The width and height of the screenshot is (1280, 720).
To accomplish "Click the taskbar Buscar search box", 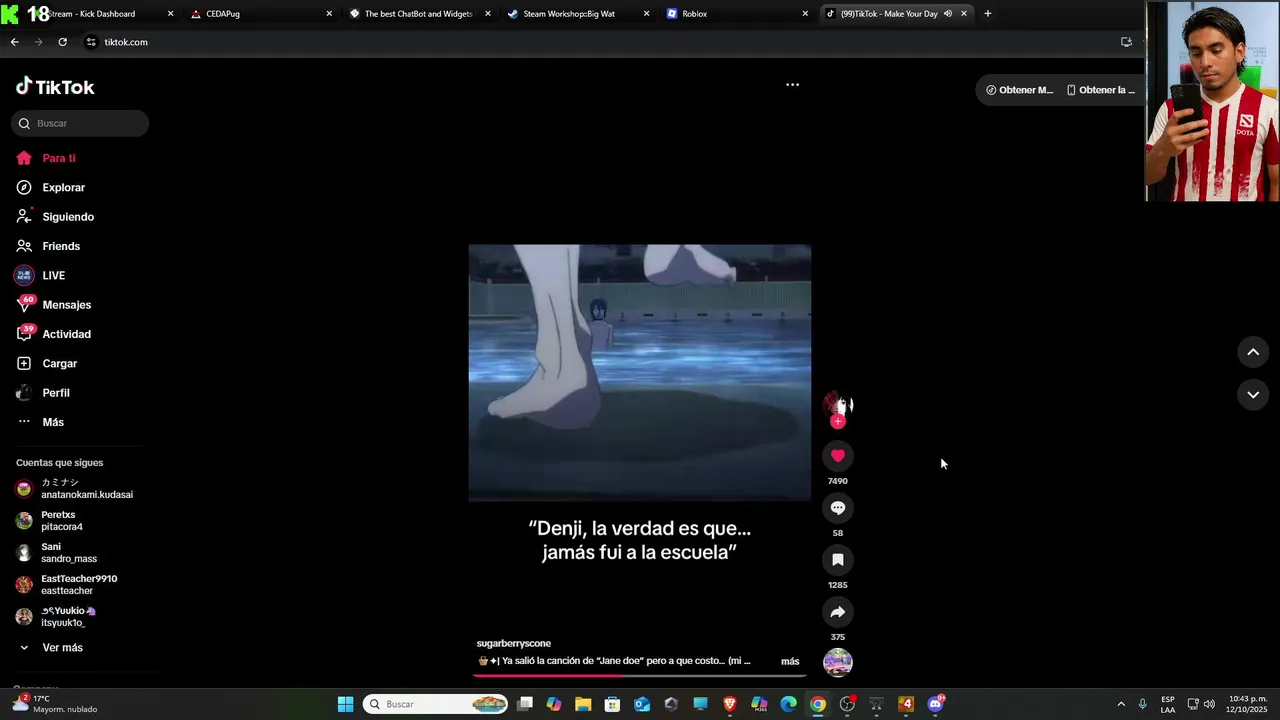I will [x=435, y=704].
